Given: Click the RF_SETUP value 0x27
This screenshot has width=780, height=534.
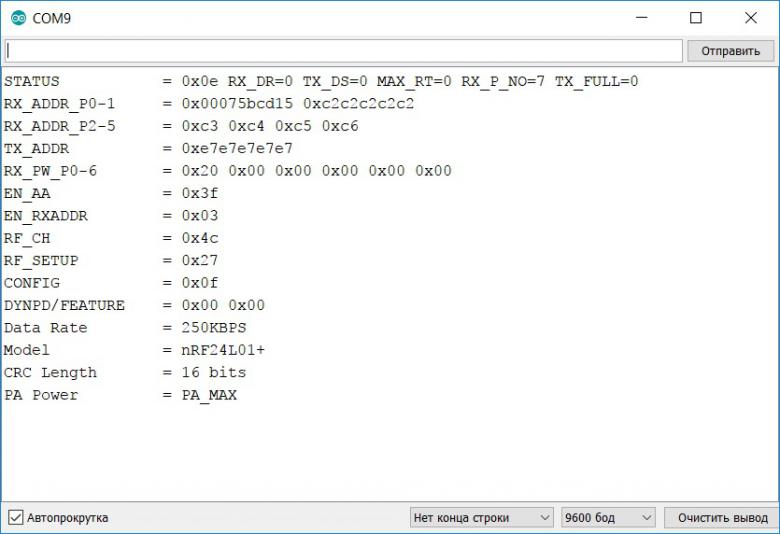Looking at the screenshot, I should tap(200, 260).
